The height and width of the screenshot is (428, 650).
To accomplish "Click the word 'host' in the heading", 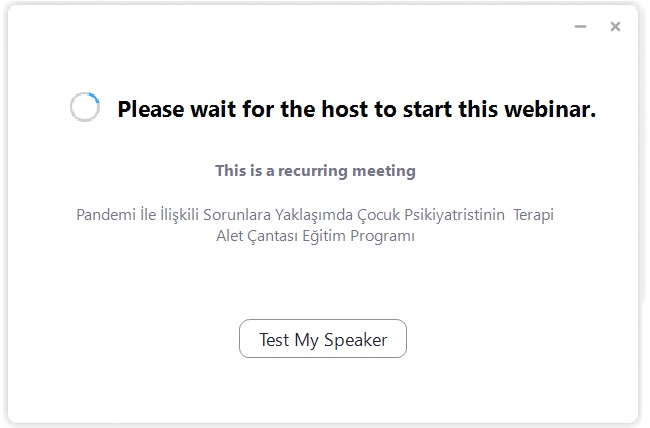I will pyautogui.click(x=344, y=109).
